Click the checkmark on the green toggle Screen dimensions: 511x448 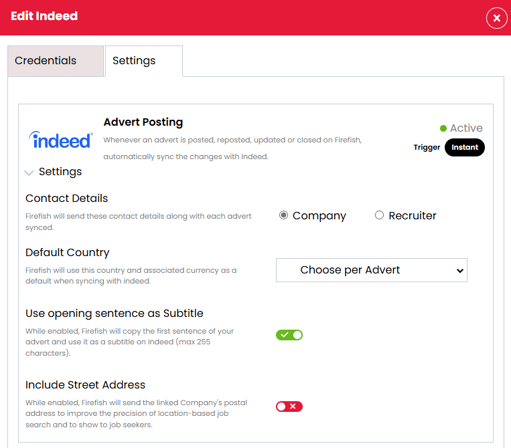tap(284, 334)
